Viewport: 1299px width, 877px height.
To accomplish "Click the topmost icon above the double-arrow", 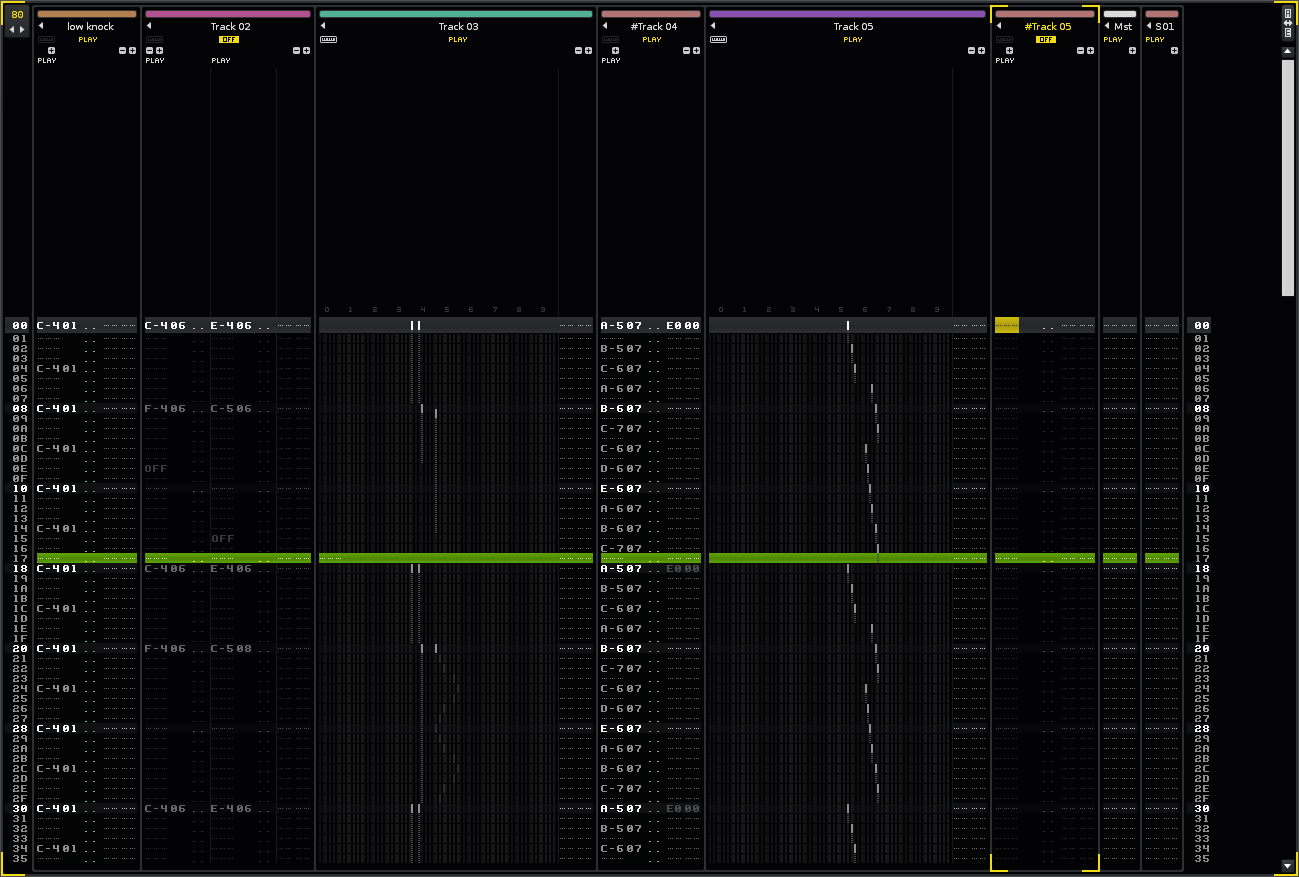I will point(1288,13).
